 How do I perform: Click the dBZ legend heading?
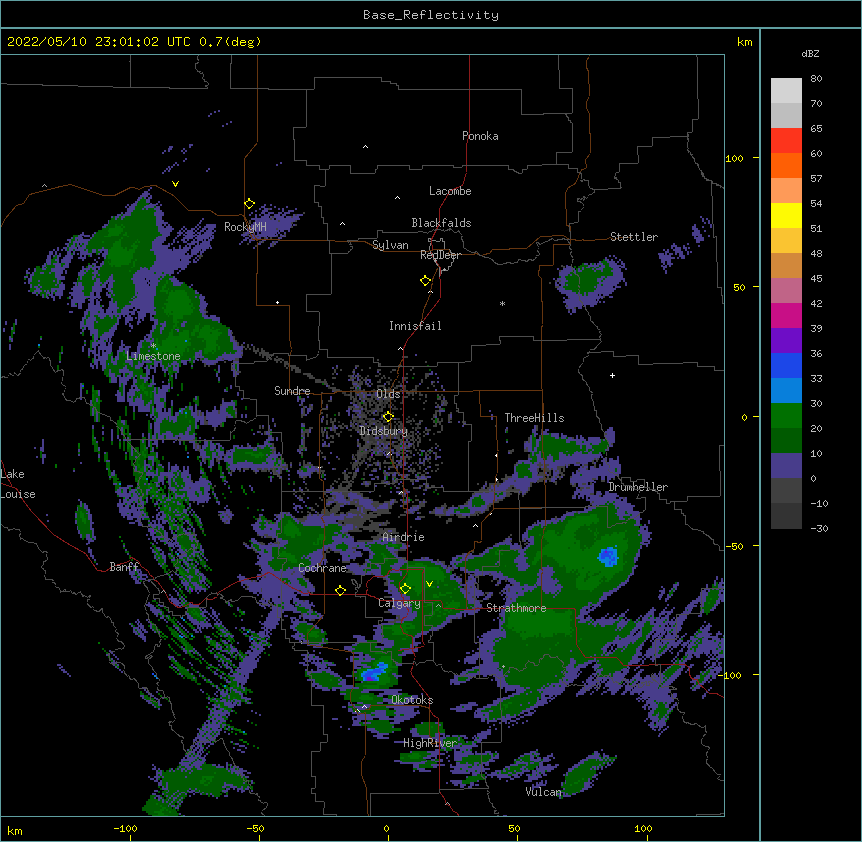coord(810,53)
